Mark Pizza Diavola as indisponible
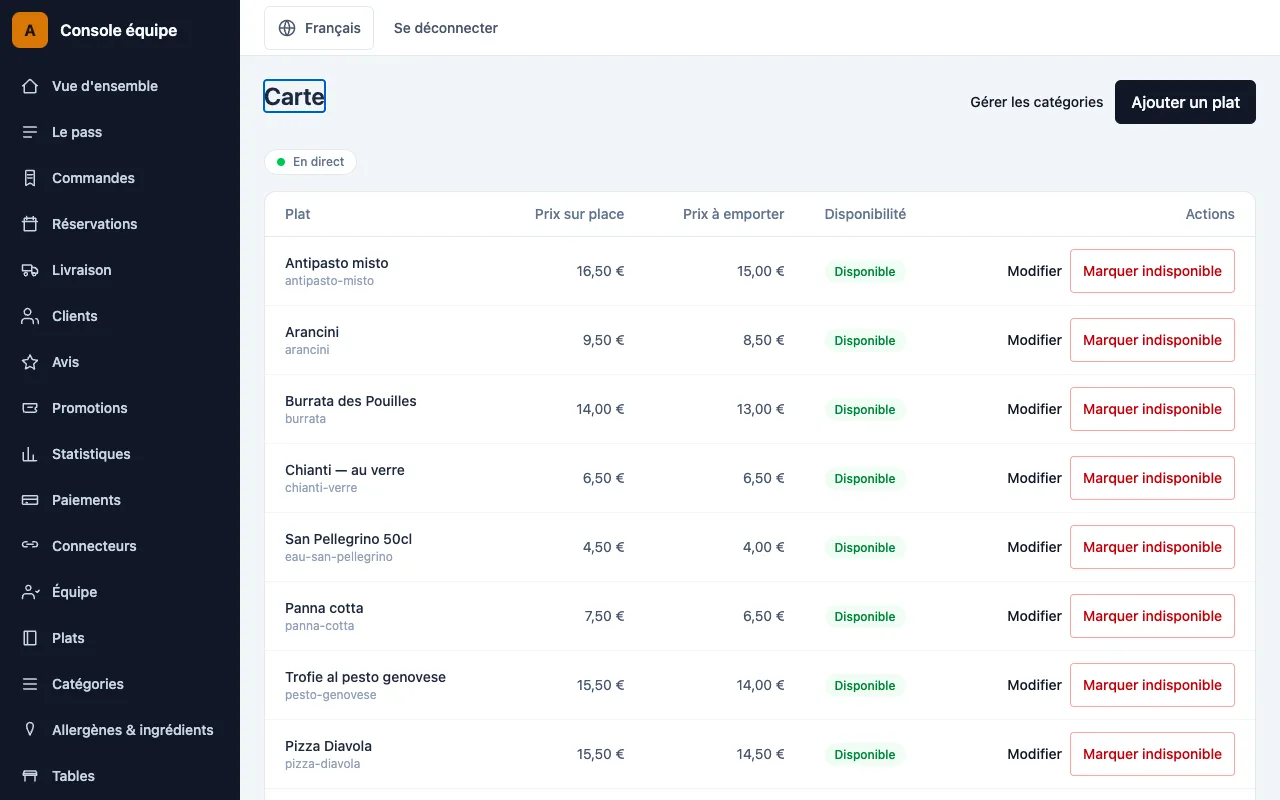This screenshot has height=800, width=1280. pyautogui.click(x=1152, y=754)
